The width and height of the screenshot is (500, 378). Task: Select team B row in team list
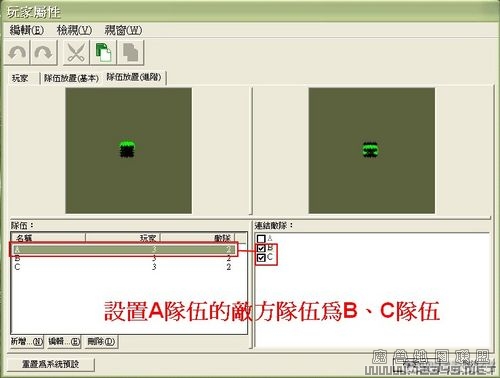pos(123,258)
